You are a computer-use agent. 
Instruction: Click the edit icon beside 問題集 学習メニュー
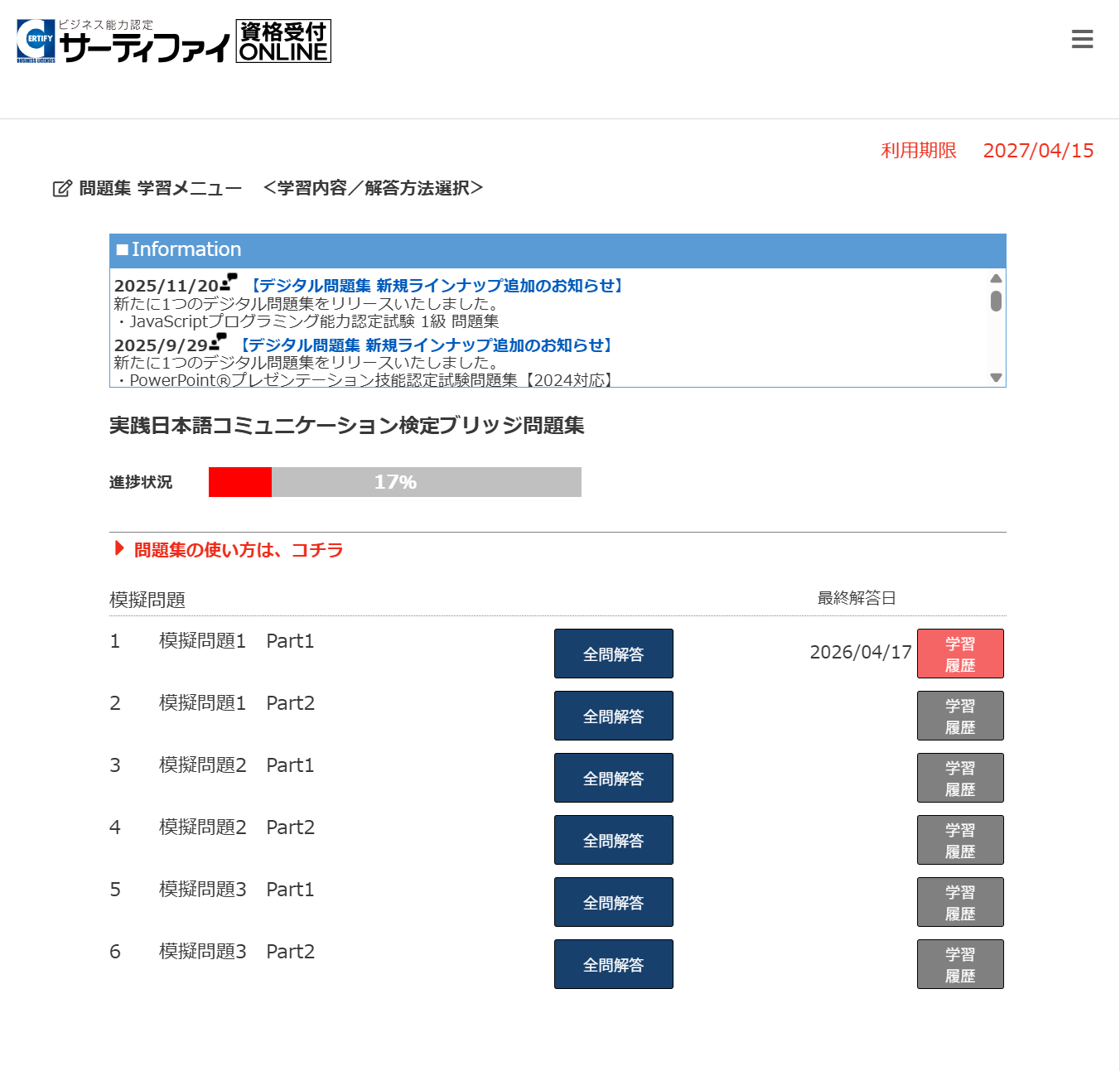62,189
